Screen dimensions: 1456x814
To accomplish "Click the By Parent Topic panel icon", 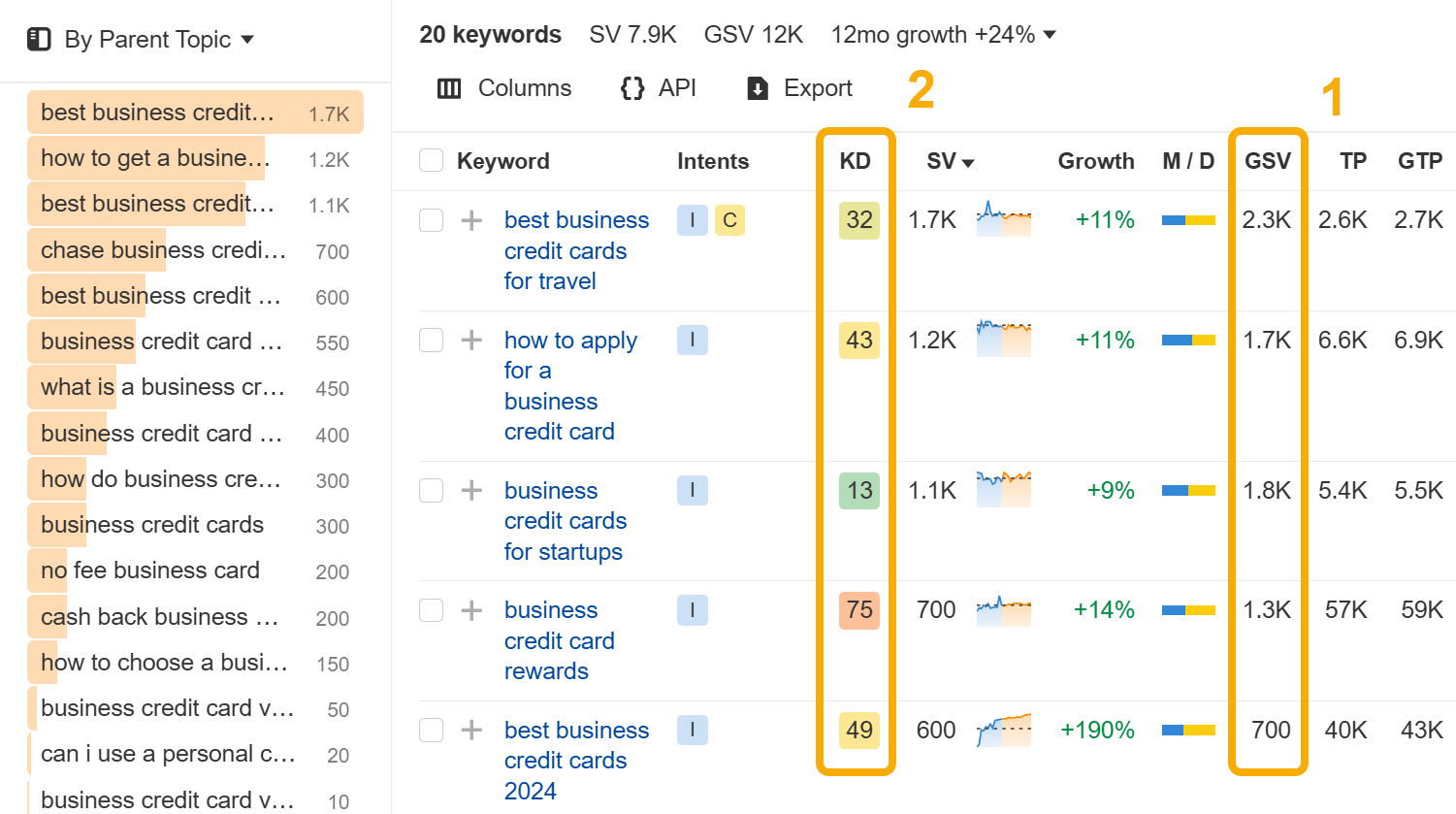I will tap(39, 39).
